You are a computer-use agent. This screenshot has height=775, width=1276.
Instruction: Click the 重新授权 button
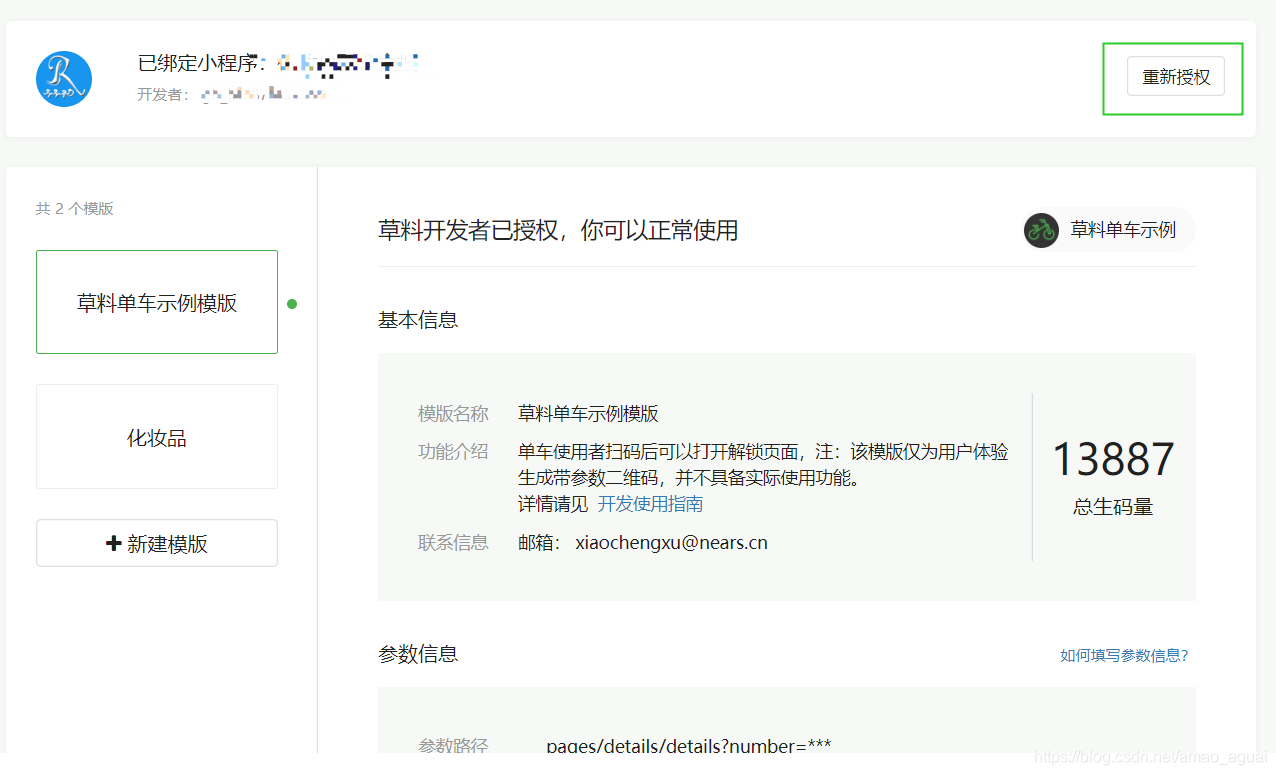point(1175,75)
